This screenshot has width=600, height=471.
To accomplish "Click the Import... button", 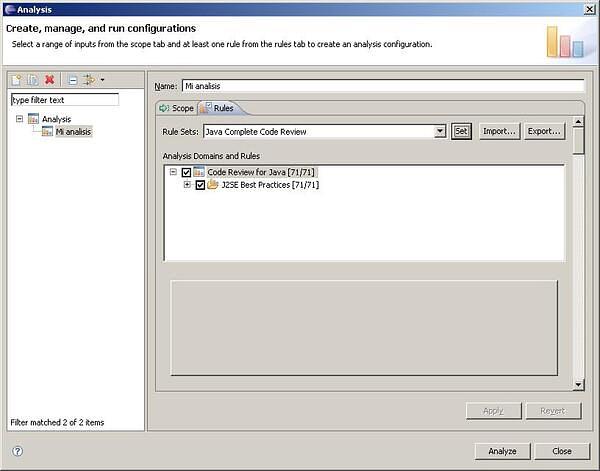I will coord(498,131).
